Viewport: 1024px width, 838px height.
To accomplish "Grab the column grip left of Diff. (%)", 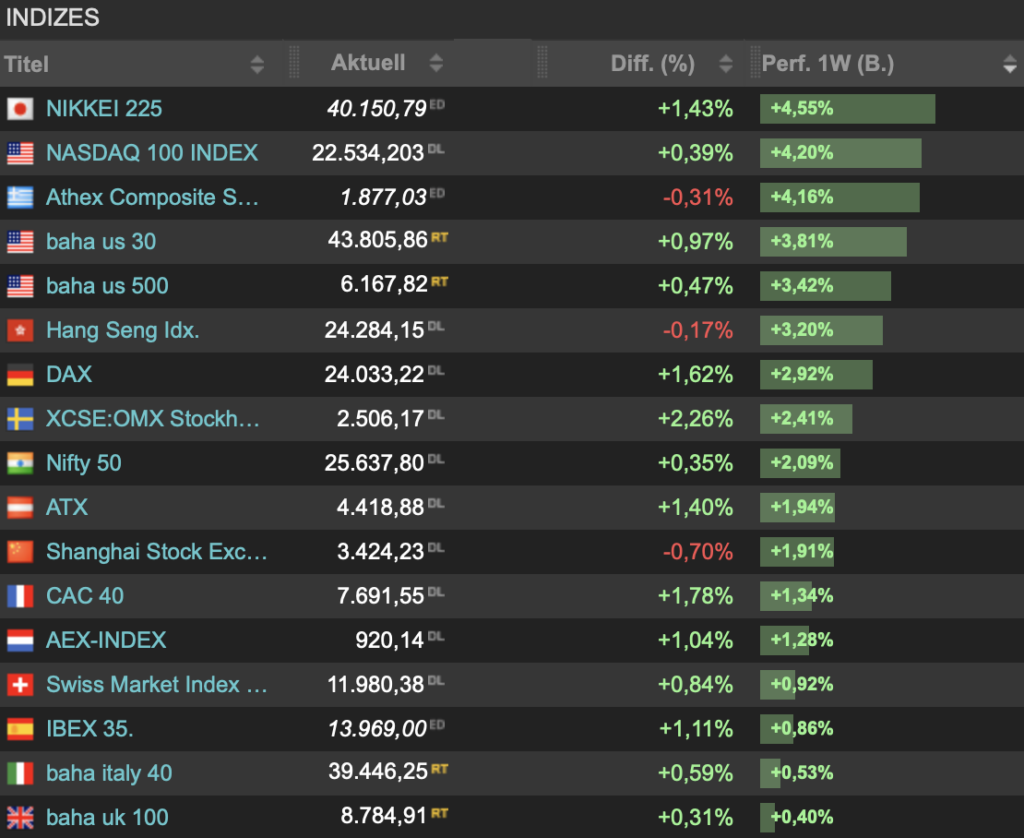I will [542, 63].
